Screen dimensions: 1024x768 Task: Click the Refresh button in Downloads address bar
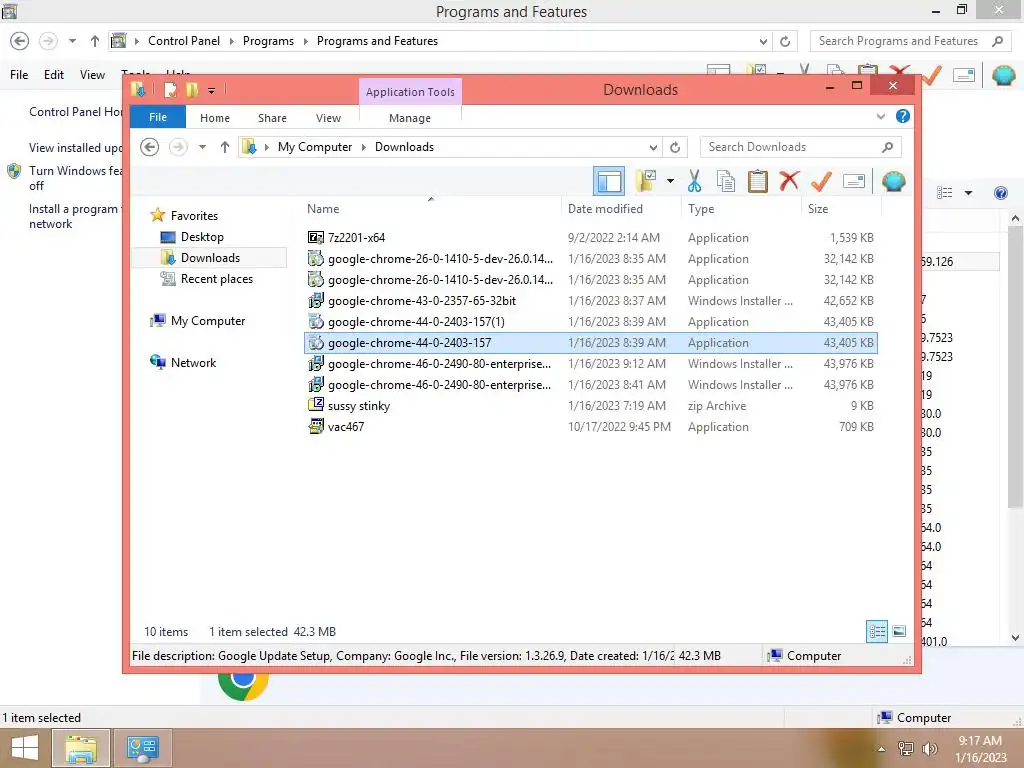pyautogui.click(x=675, y=147)
